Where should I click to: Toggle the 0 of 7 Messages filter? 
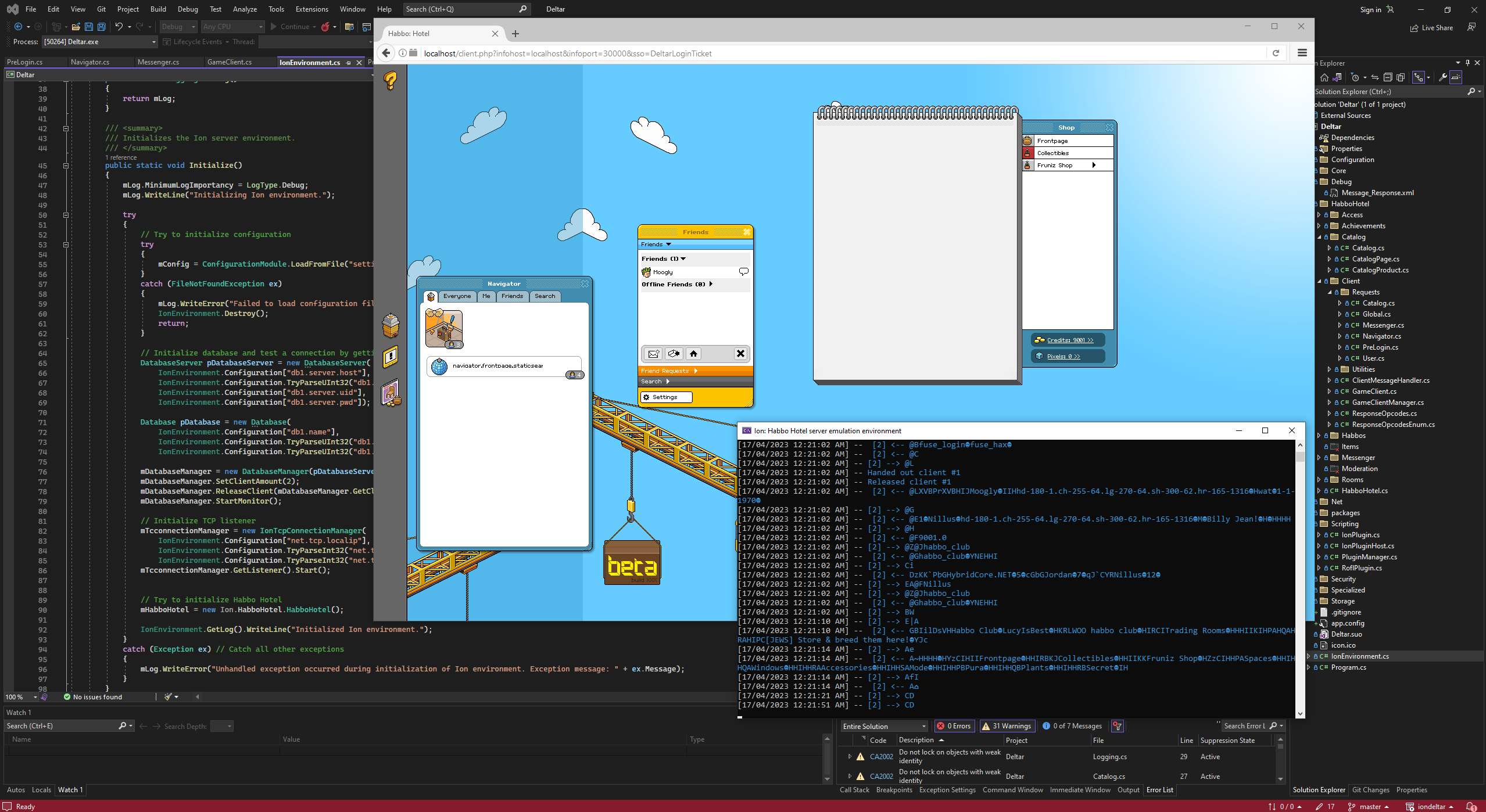1072,726
